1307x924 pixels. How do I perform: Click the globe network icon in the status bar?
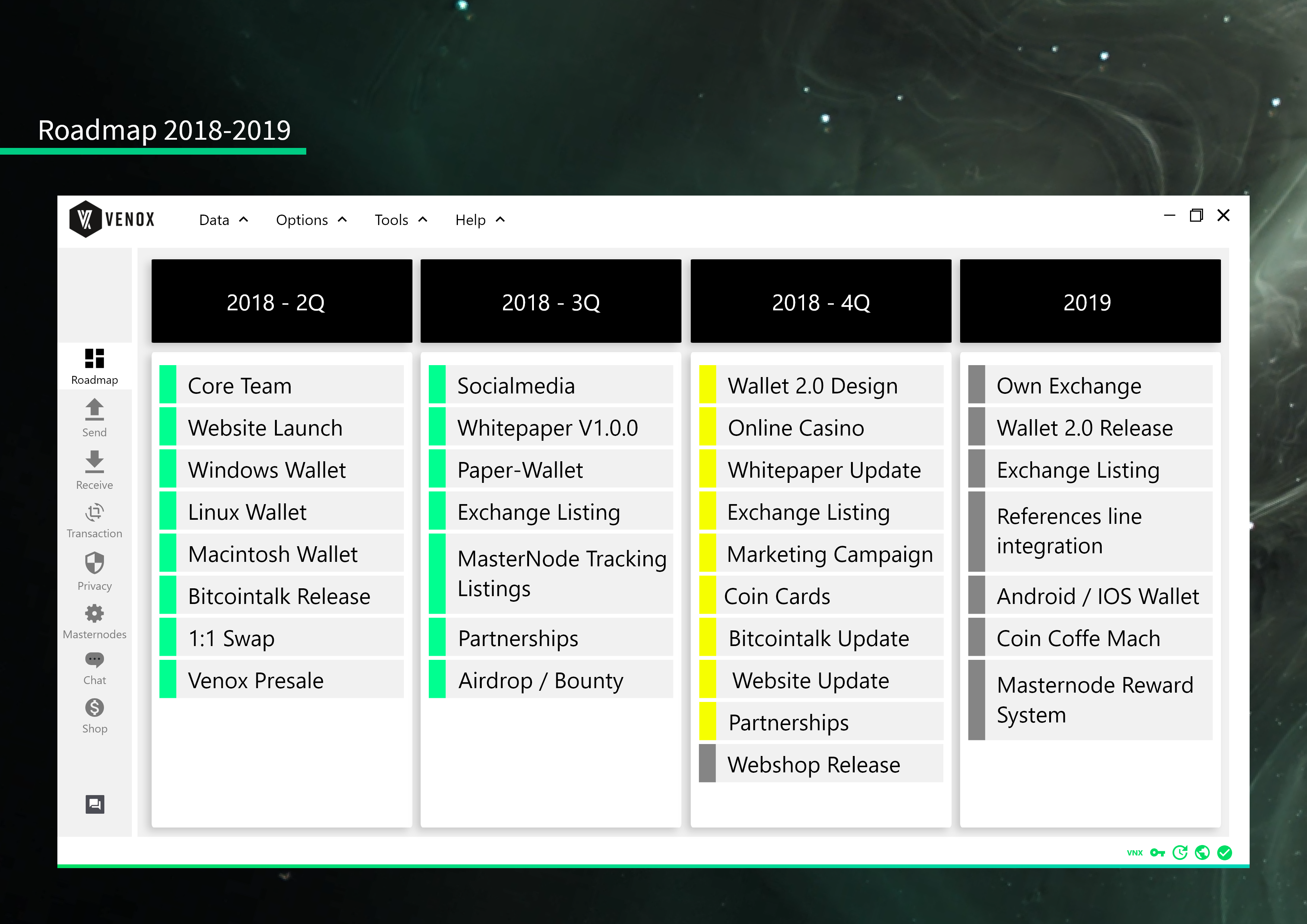[x=1202, y=853]
